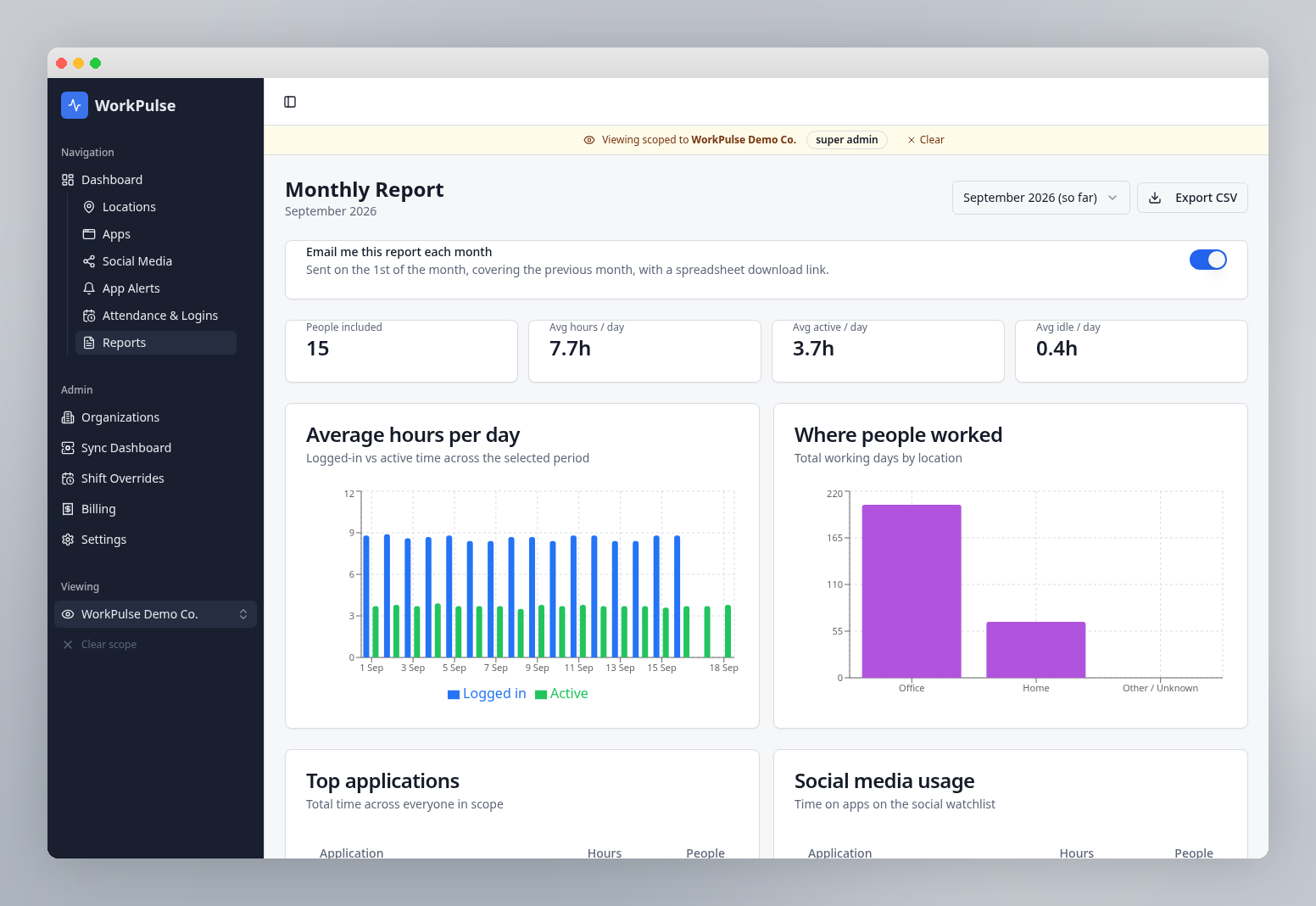
Task: Click the Organizations building icon
Action: pyautogui.click(x=68, y=417)
